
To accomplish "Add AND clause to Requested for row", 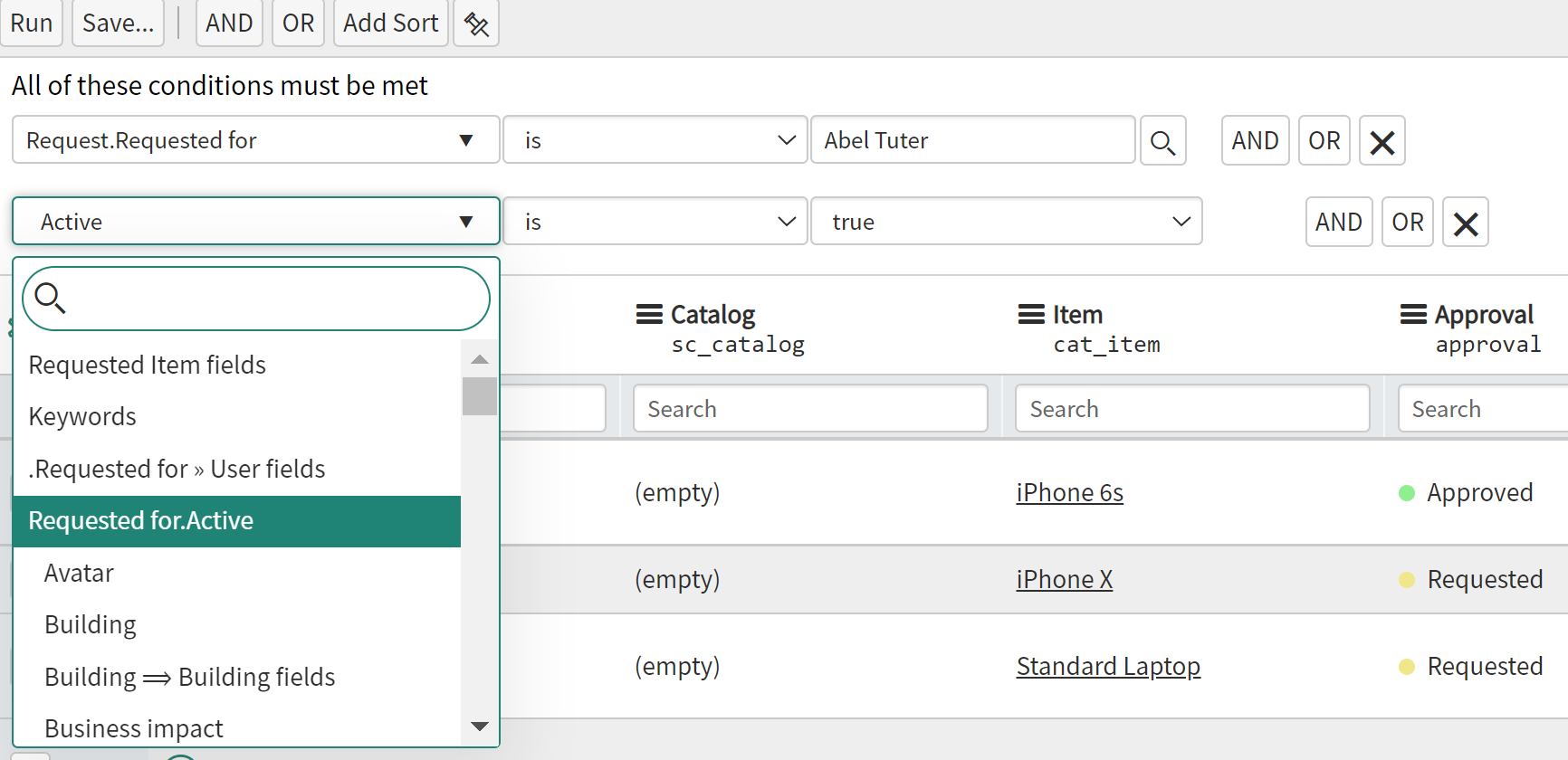I will click(1256, 141).
